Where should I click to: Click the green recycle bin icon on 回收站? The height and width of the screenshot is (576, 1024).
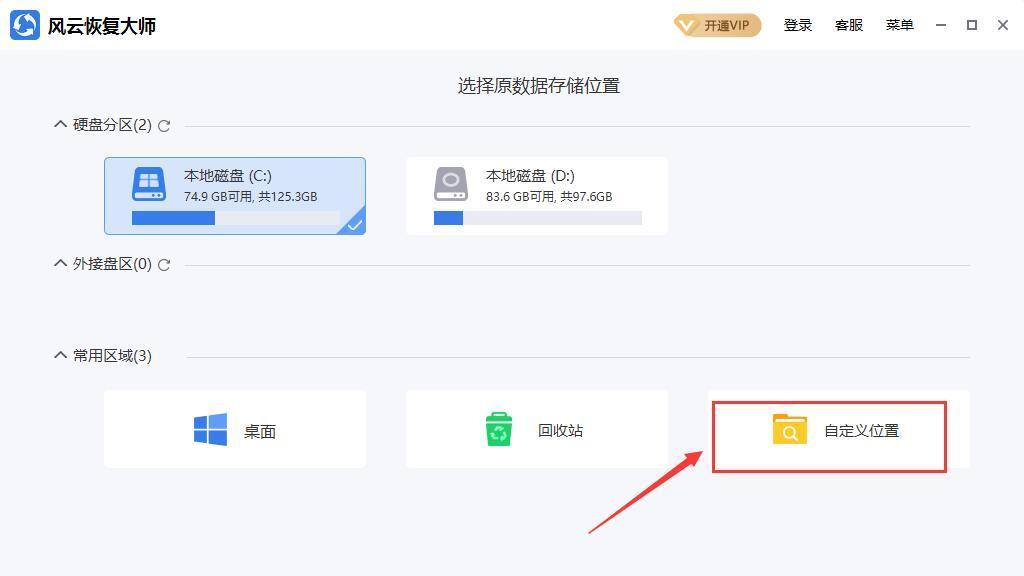coord(497,428)
